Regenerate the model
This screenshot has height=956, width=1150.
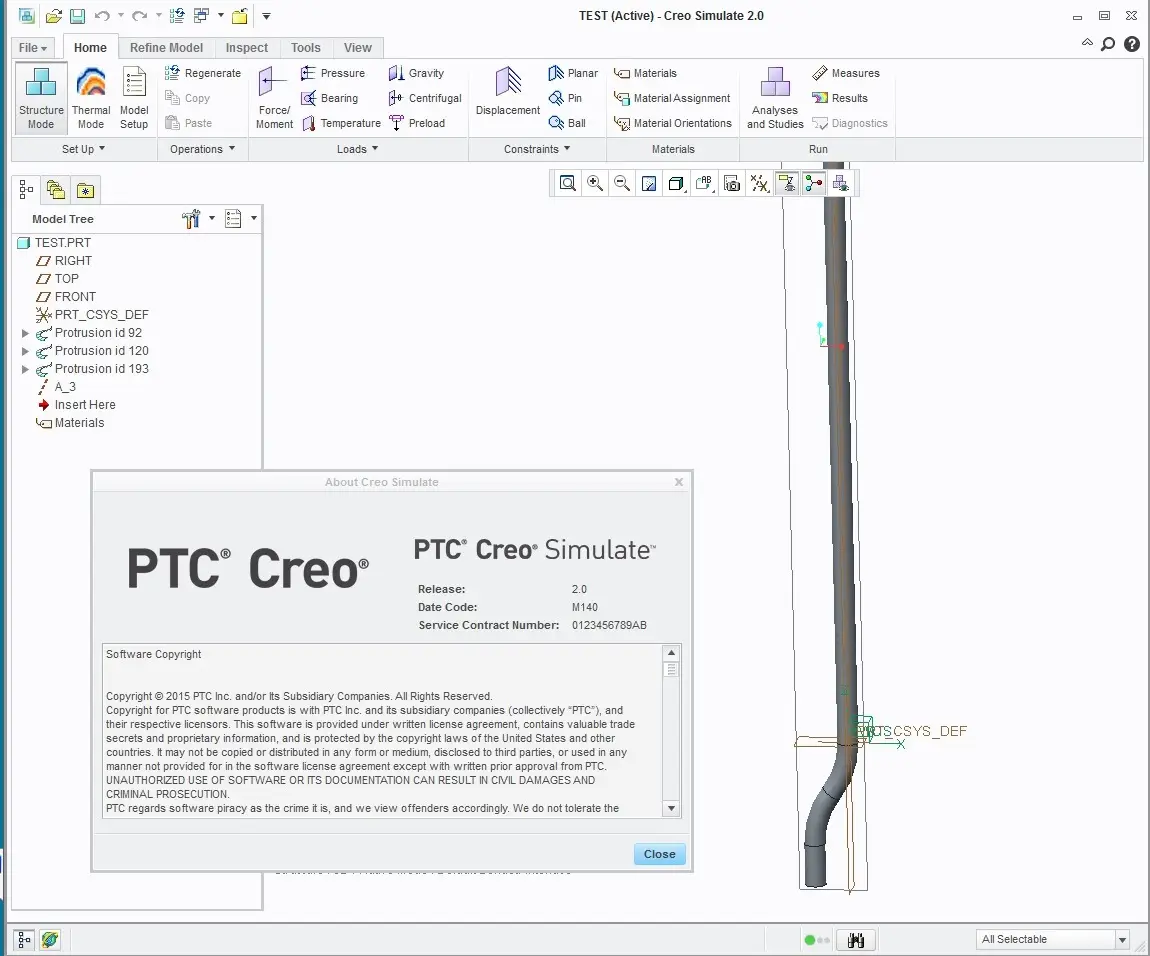pyautogui.click(x=203, y=73)
